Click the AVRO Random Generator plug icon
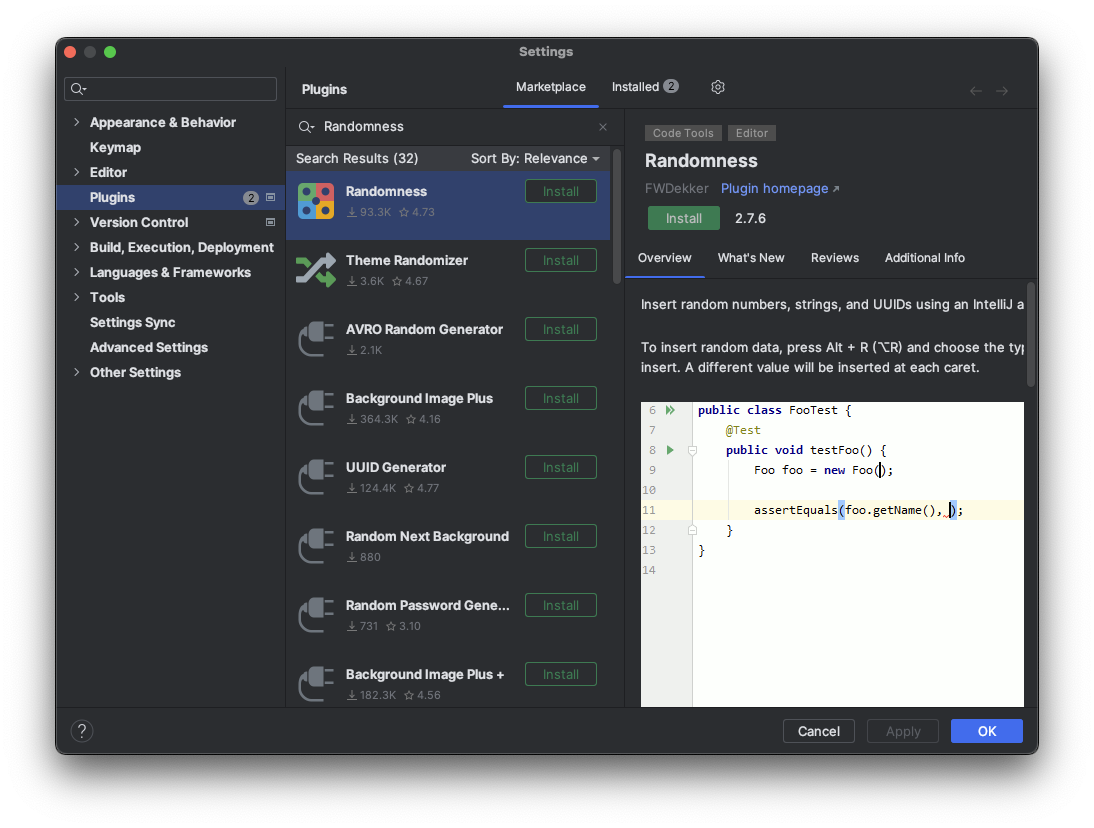The image size is (1094, 828). (x=316, y=339)
